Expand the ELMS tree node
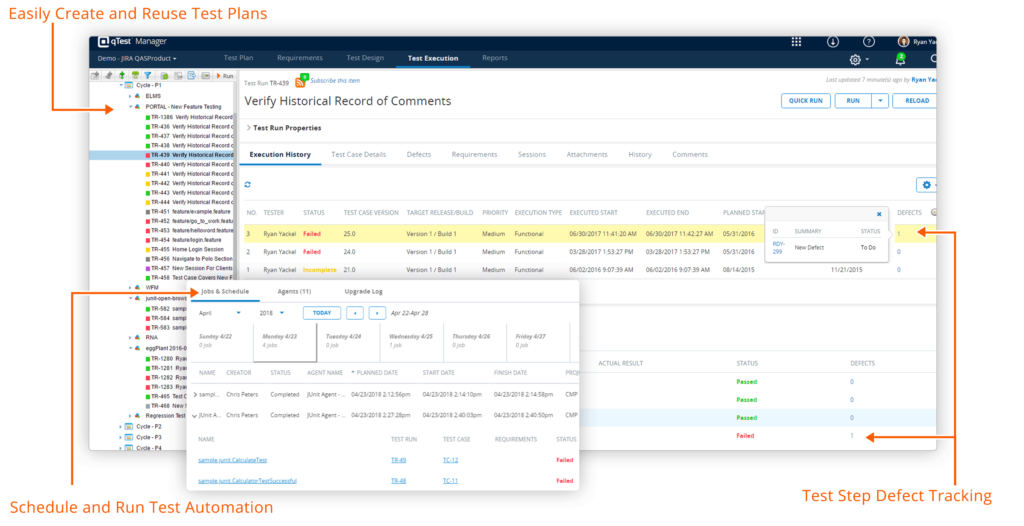 point(130,96)
